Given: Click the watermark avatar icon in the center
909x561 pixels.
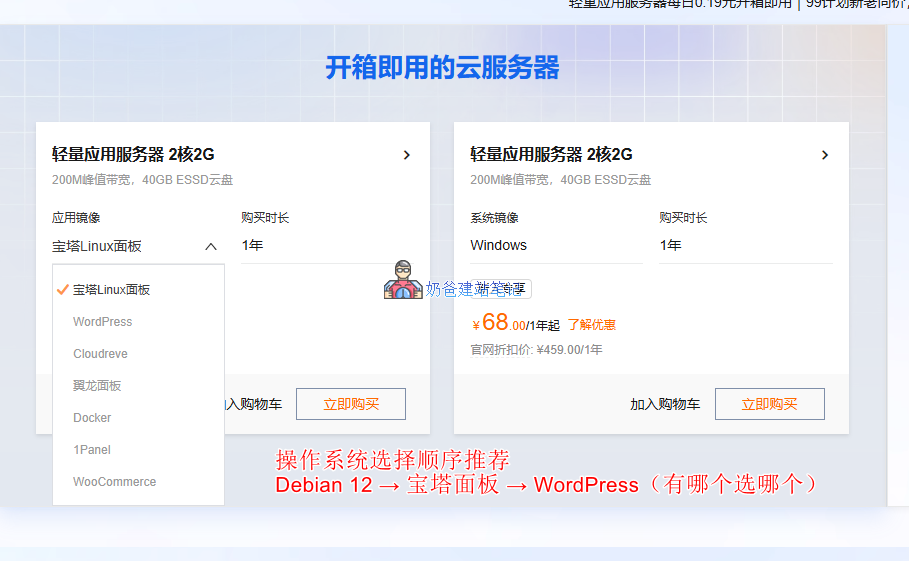Looking at the screenshot, I should (402, 280).
